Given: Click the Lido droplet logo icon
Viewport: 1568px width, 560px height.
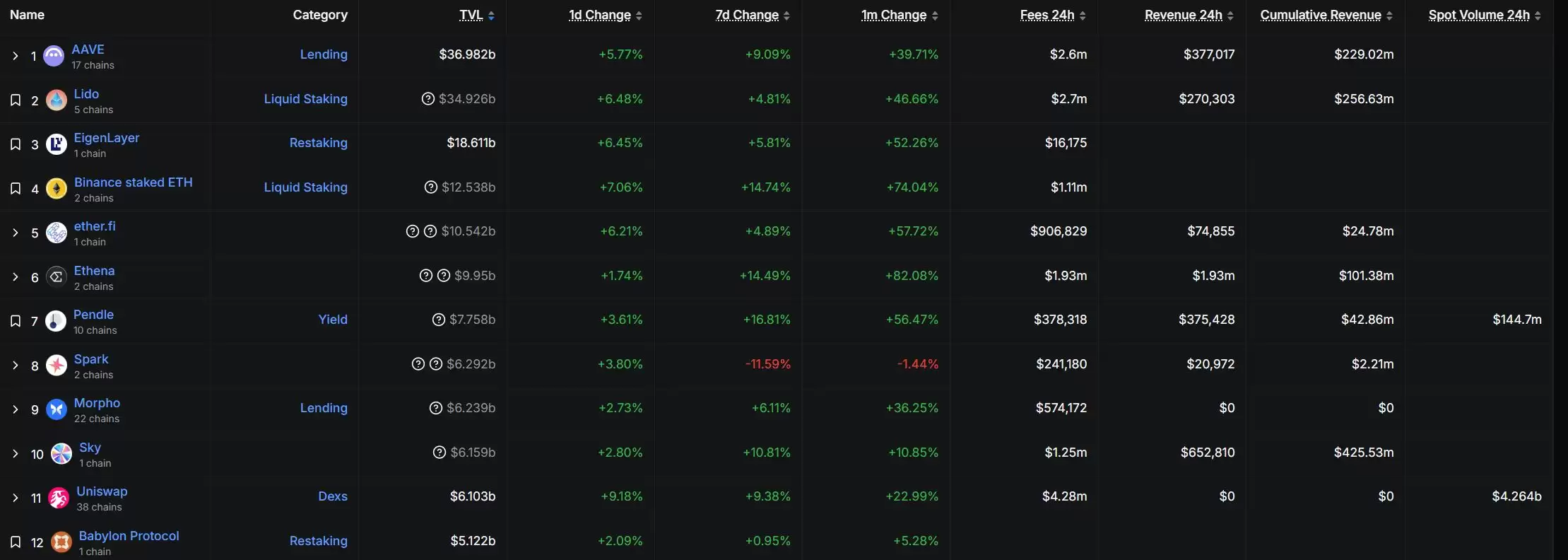Looking at the screenshot, I should coord(57,100).
